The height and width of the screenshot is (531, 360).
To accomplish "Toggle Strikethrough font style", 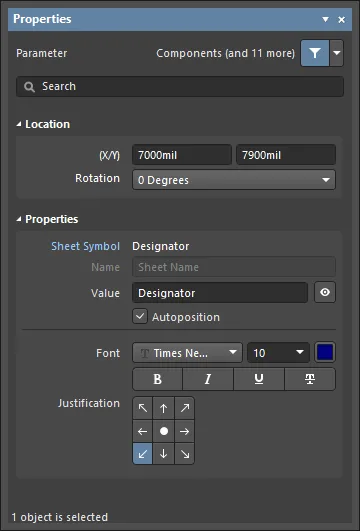I will (310, 379).
